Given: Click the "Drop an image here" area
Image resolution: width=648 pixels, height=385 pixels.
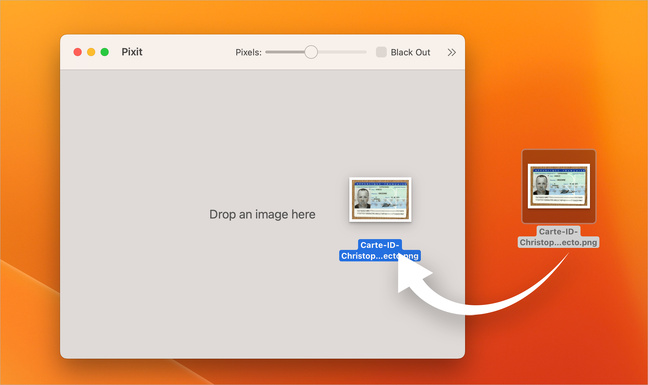Looking at the screenshot, I should (x=262, y=214).
